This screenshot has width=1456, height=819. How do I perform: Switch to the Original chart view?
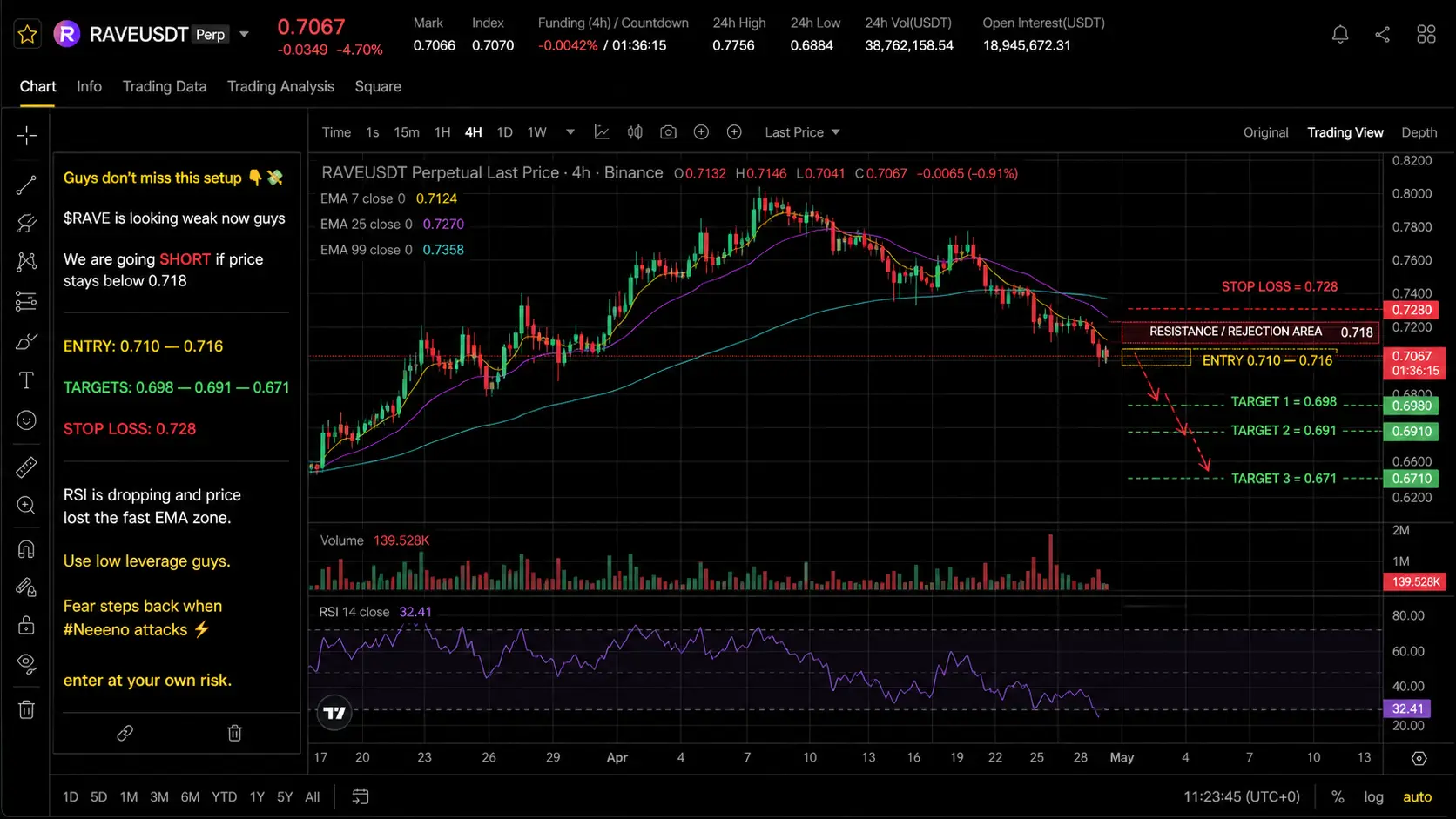tap(1265, 132)
